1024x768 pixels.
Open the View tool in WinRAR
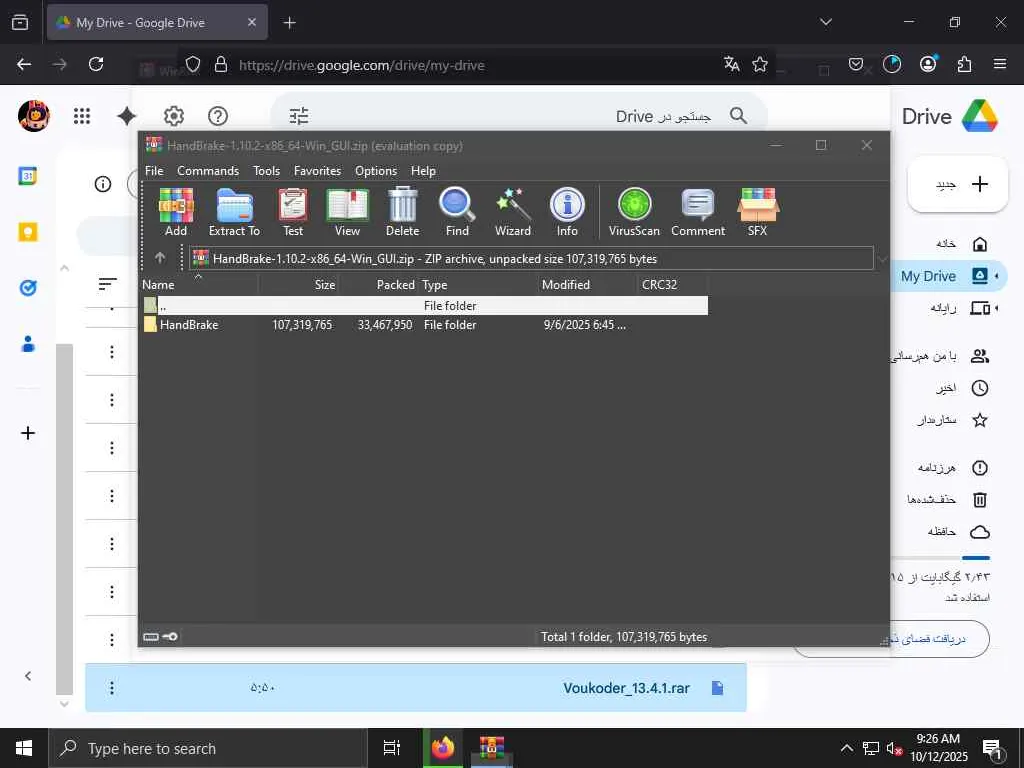click(x=347, y=212)
